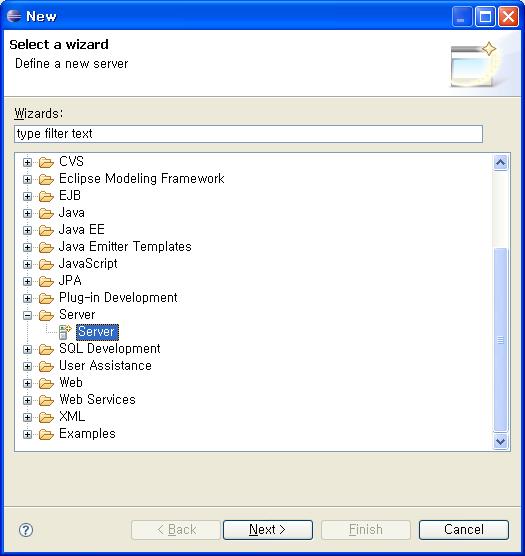This screenshot has height=556, width=525.
Task: Select the 'JPA' tree label
Action: coord(70,281)
